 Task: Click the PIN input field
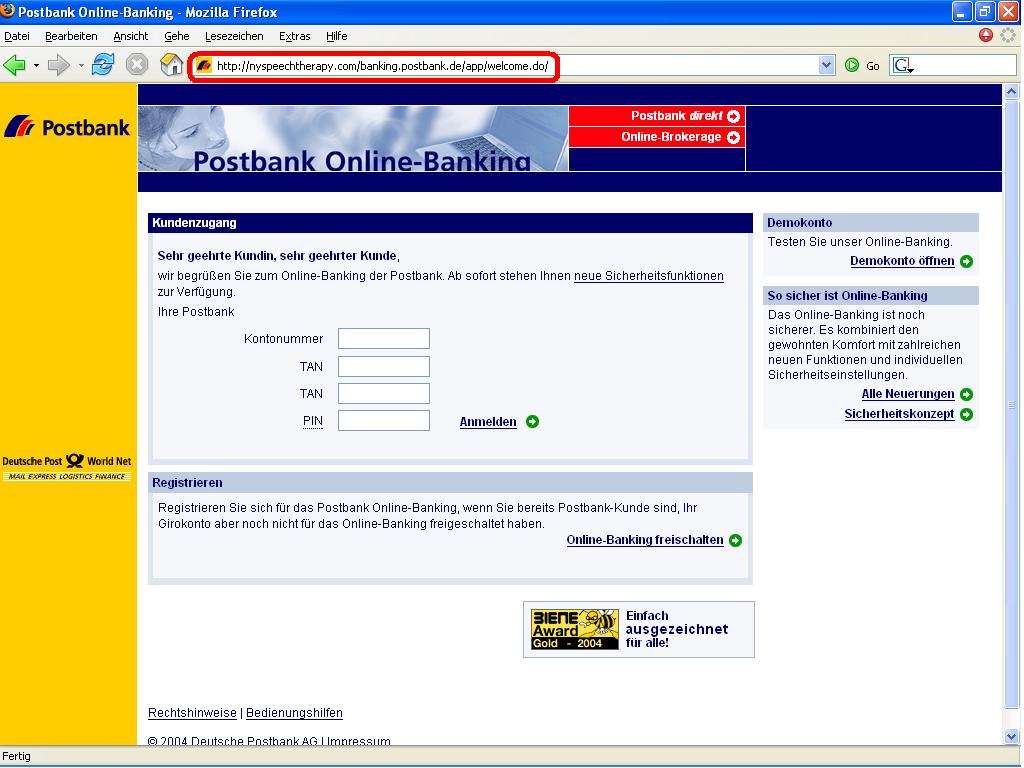pyautogui.click(x=384, y=421)
